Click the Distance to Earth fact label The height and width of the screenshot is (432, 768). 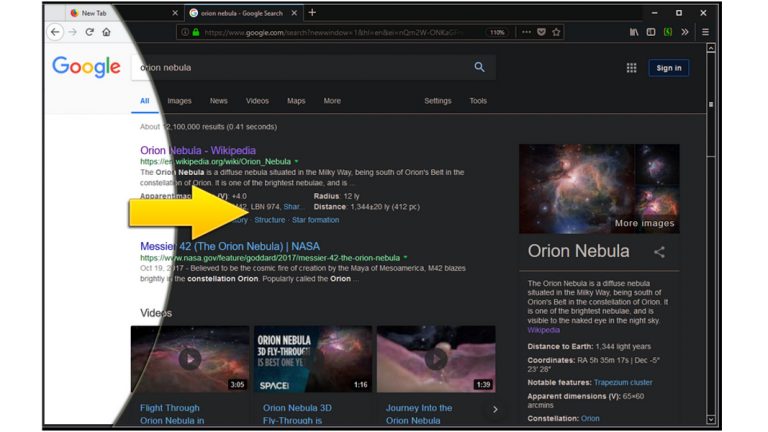point(560,347)
